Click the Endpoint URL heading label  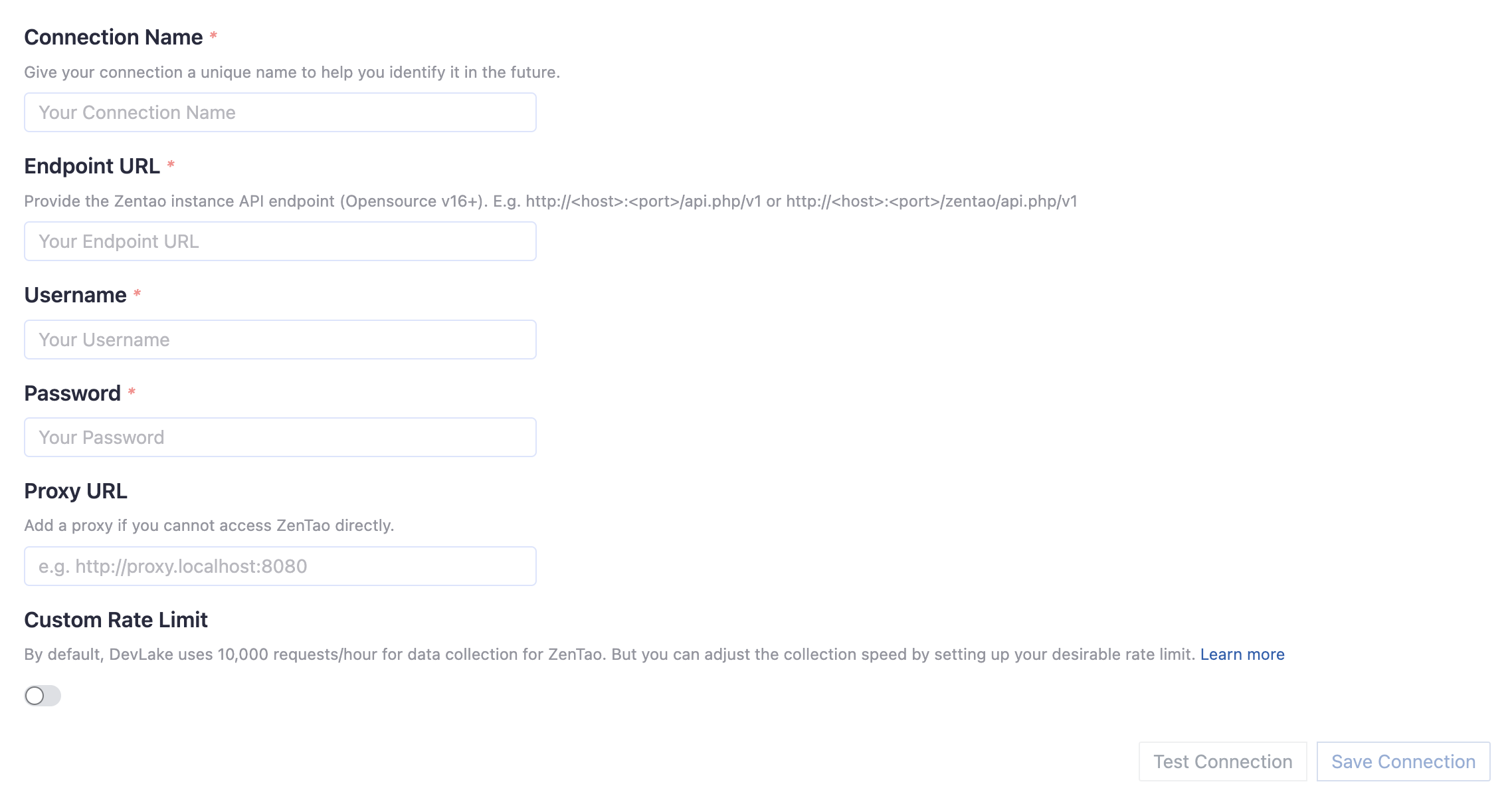tap(92, 166)
